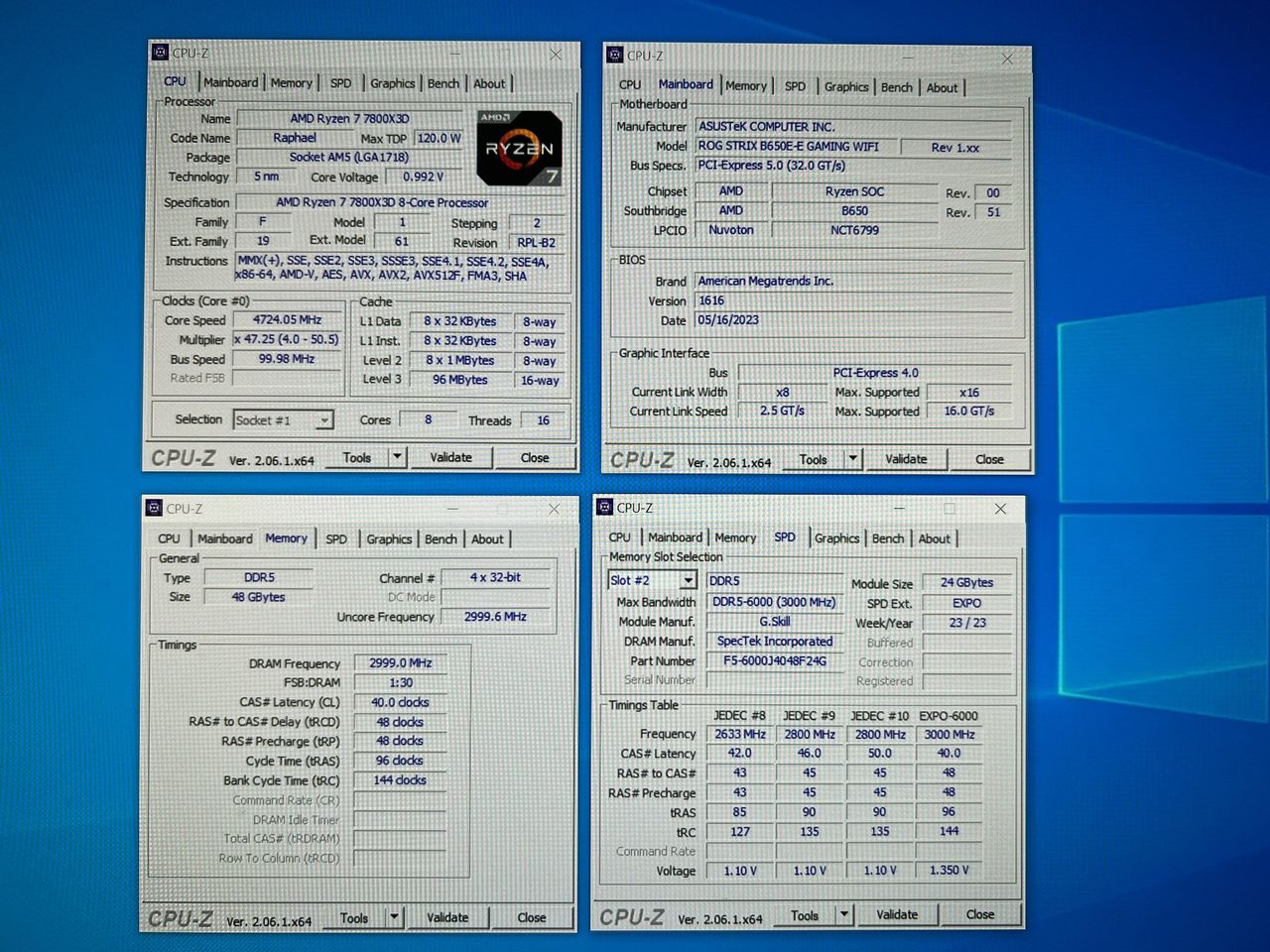Image resolution: width=1270 pixels, height=952 pixels.
Task: Go to the About tab in the SPD window
Action: click(934, 538)
